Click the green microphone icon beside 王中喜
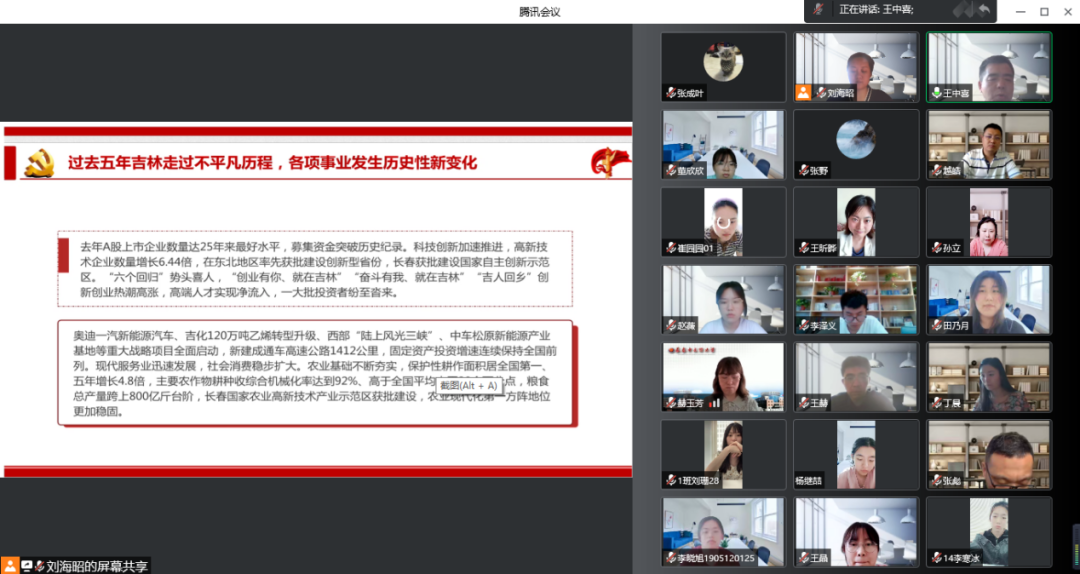1080x574 pixels. [x=935, y=93]
